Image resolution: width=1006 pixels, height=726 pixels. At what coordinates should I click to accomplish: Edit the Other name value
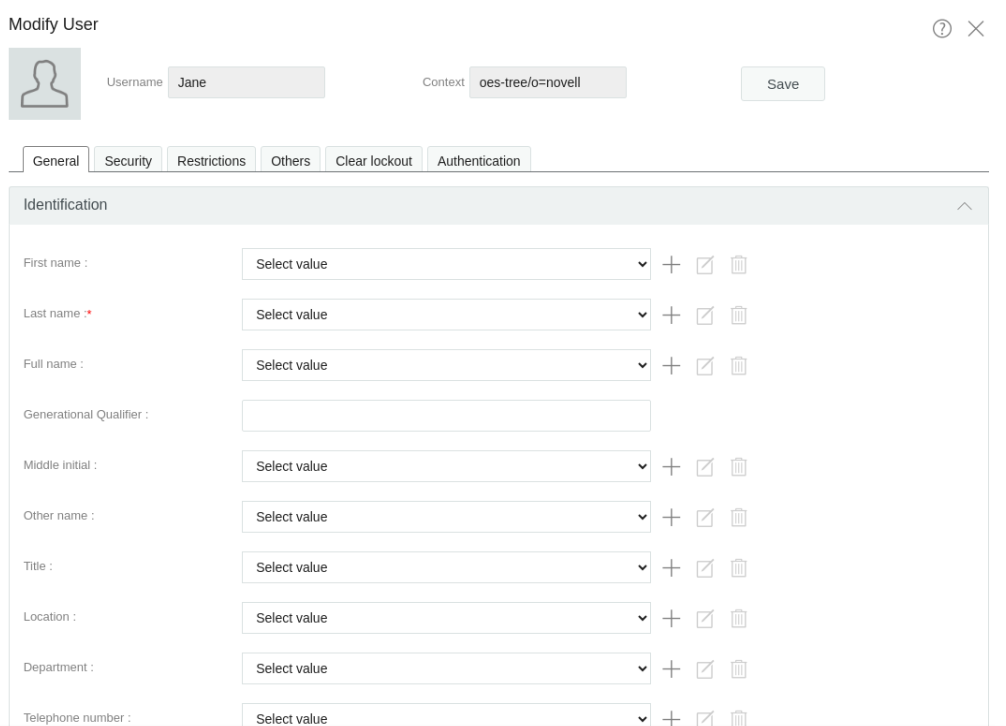tap(707, 517)
